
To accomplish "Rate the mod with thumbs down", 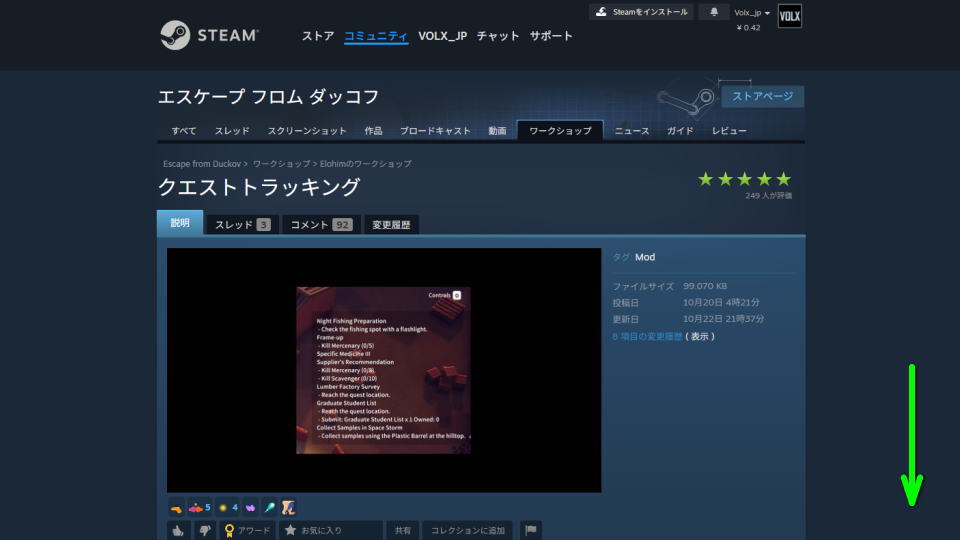I will (x=204, y=530).
